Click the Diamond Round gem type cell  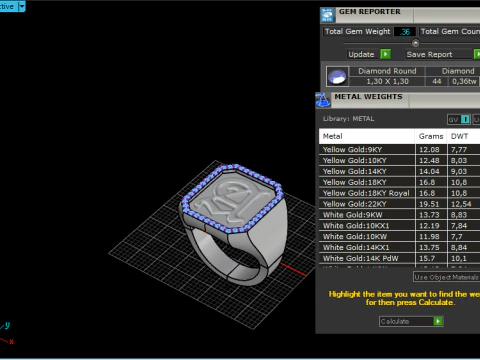[x=387, y=71]
